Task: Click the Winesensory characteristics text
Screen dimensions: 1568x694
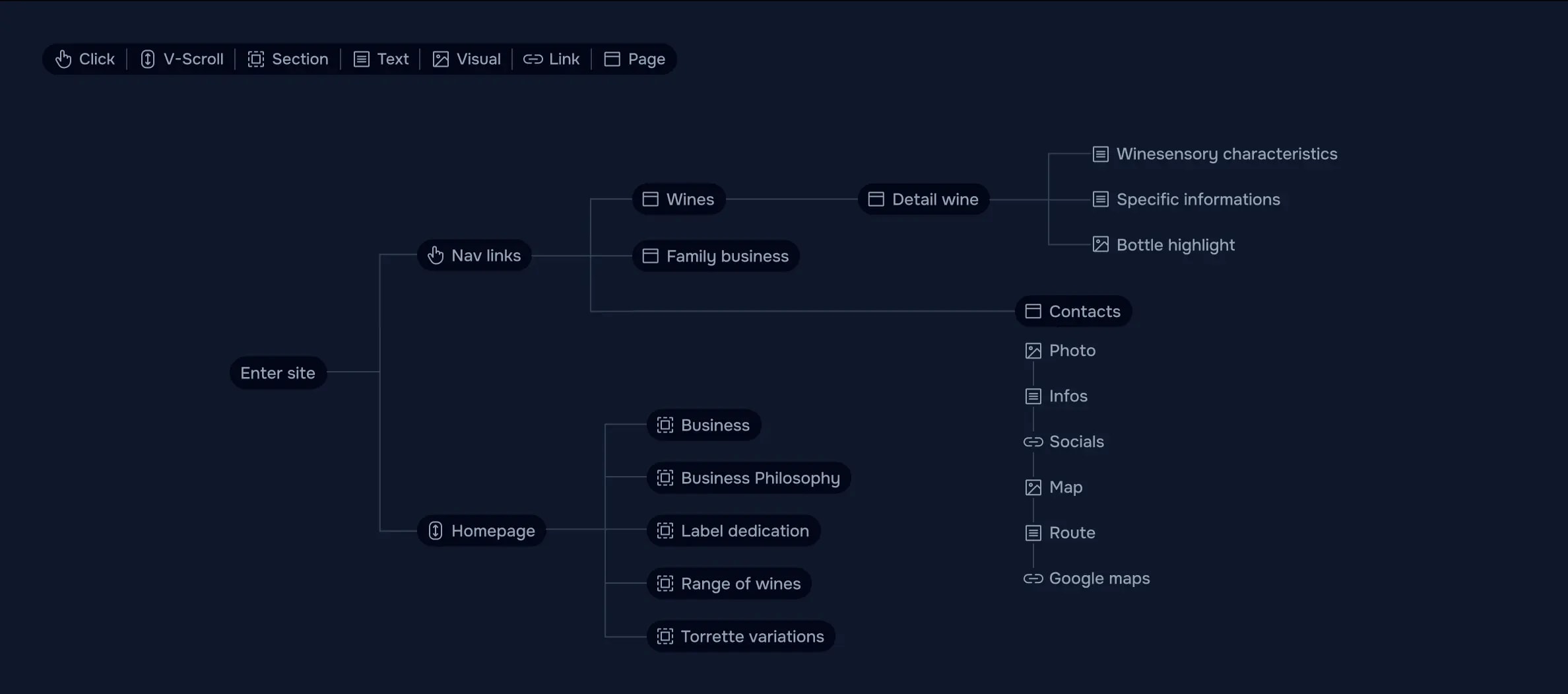Action: 1227,154
